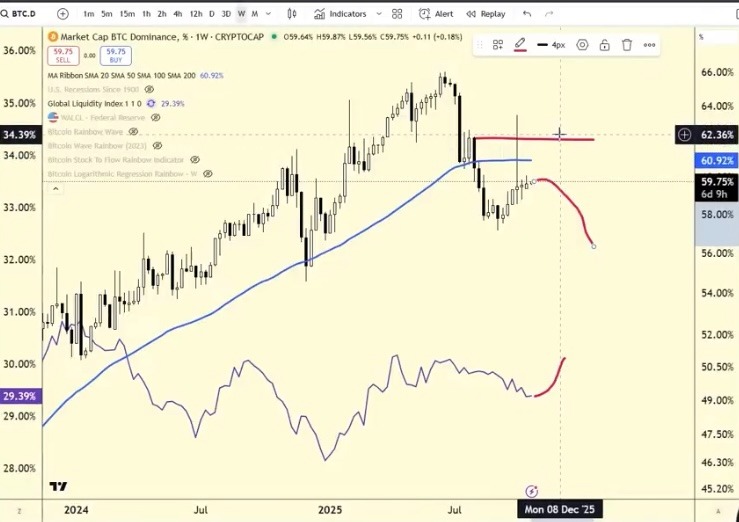Open the Indicators dialog
The image size is (739, 522).
(x=341, y=14)
